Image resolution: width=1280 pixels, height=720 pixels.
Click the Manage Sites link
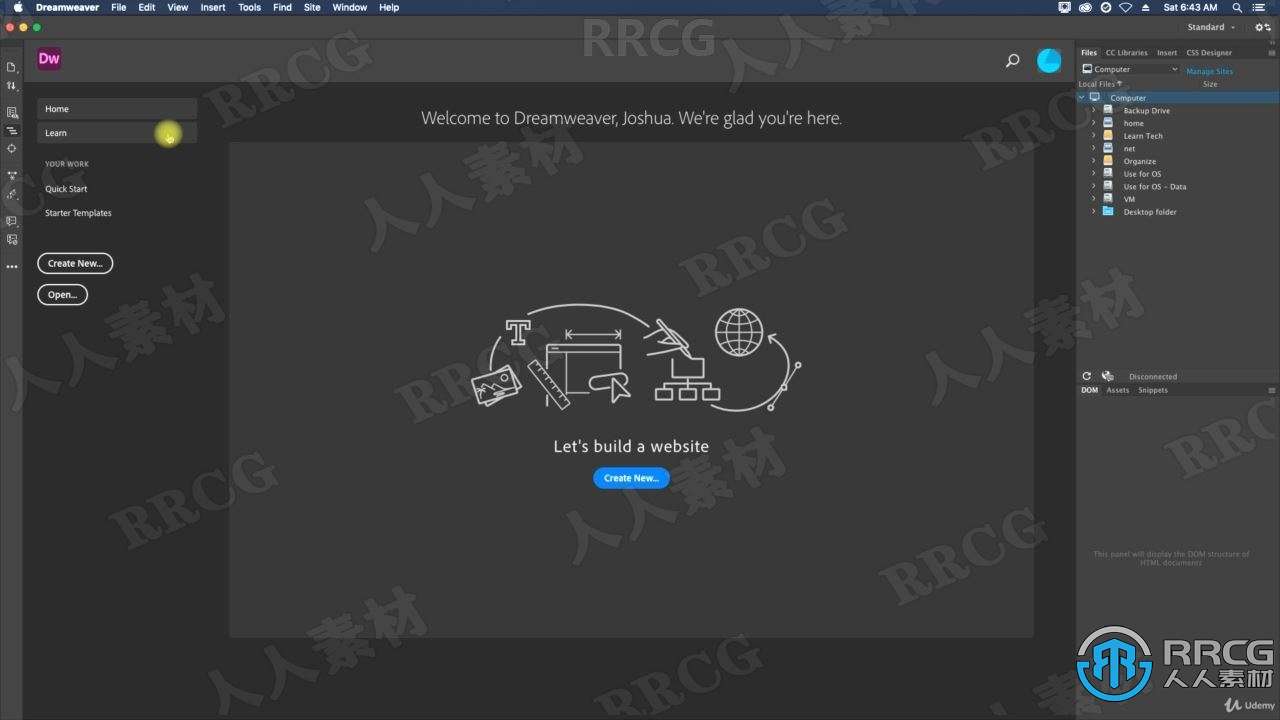pyautogui.click(x=1209, y=71)
